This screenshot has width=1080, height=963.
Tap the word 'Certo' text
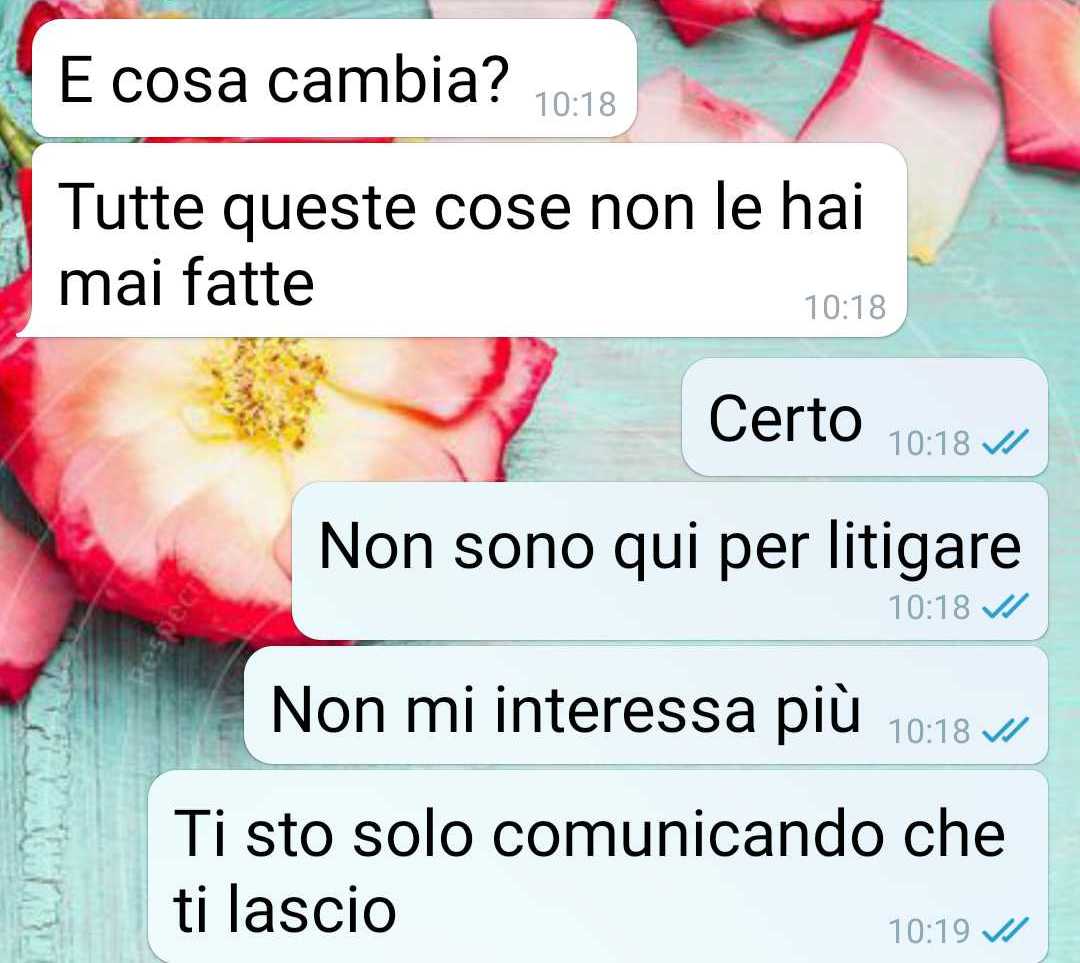click(x=785, y=419)
